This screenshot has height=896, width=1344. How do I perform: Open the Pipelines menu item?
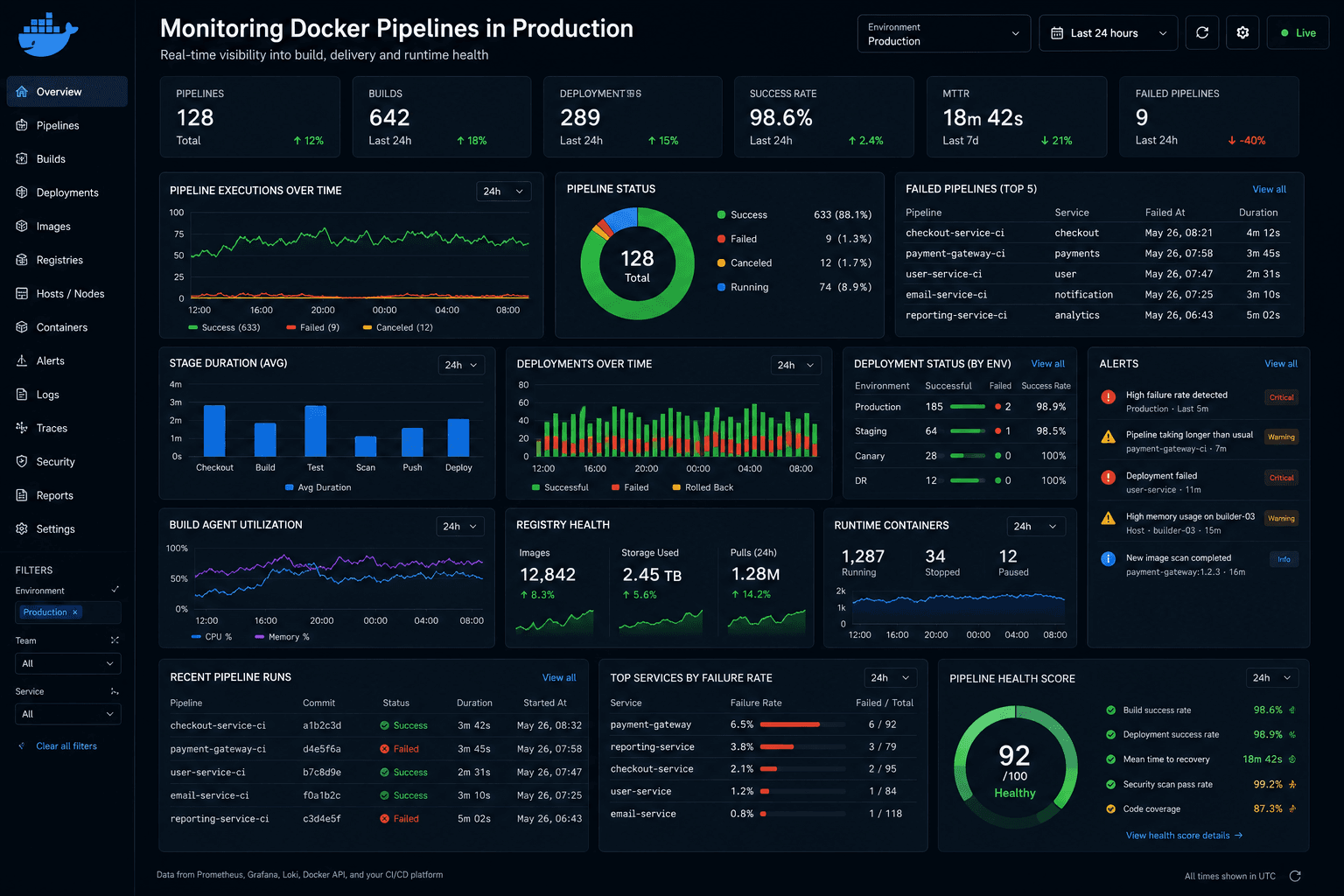(x=66, y=125)
